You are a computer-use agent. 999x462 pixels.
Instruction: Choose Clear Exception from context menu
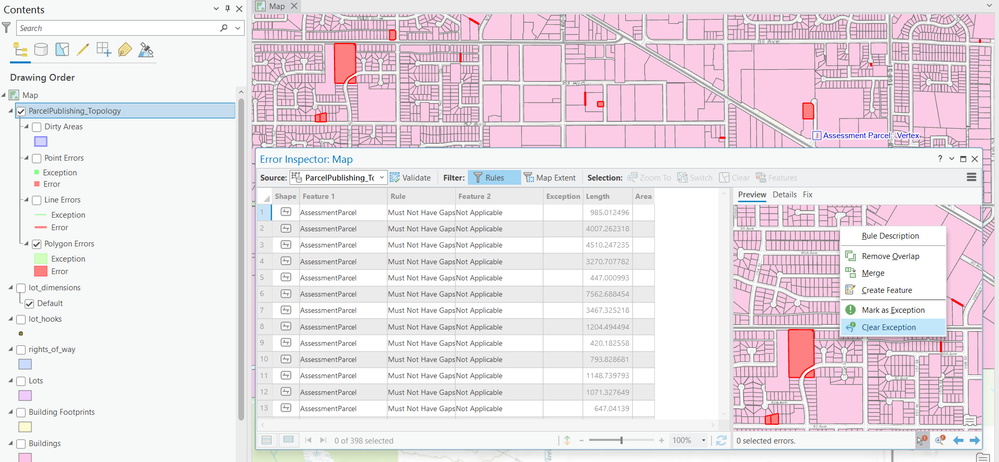[888, 327]
